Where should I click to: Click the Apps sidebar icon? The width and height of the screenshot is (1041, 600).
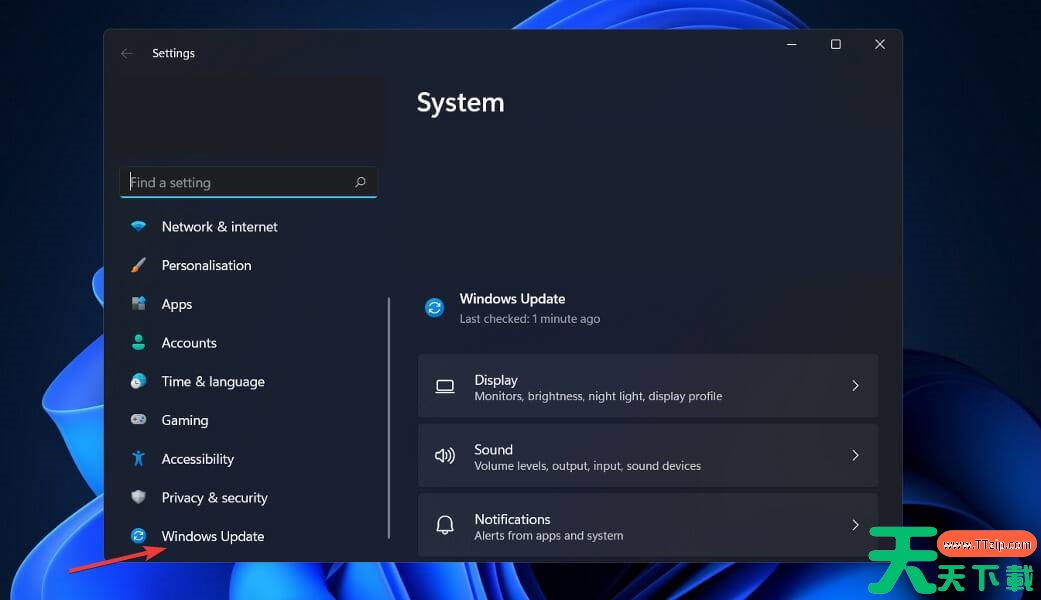coord(138,303)
